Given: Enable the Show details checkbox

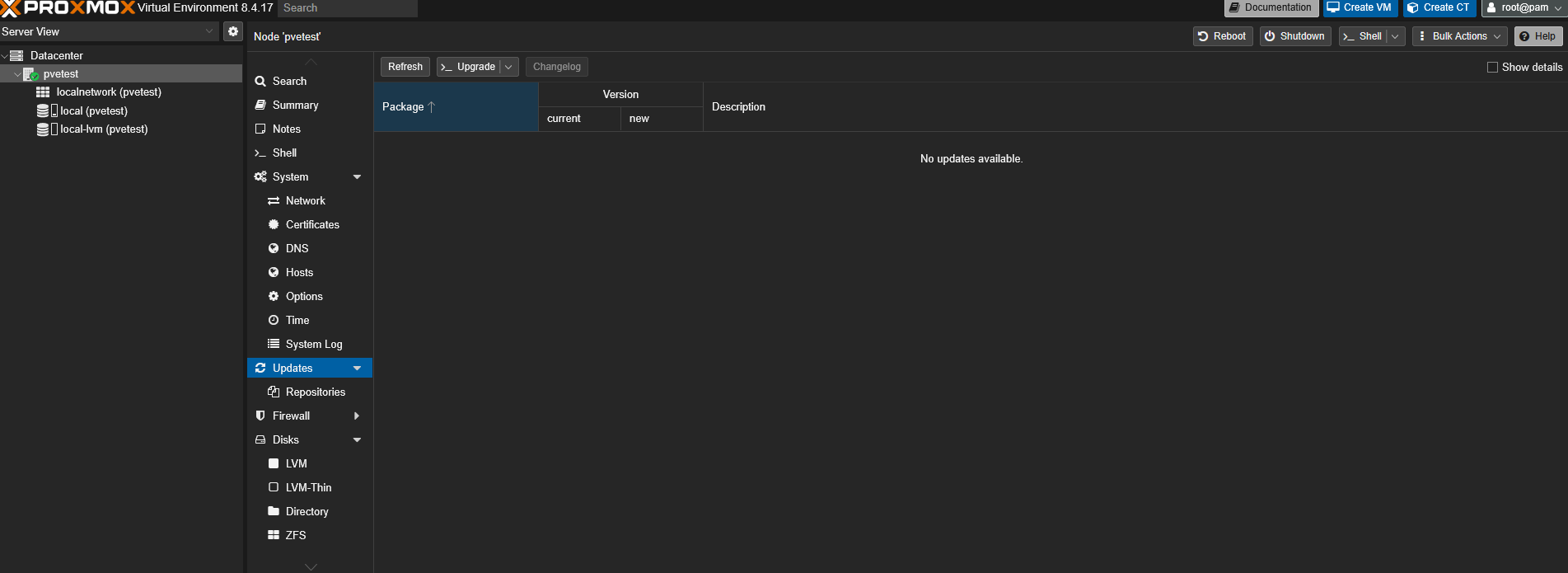Looking at the screenshot, I should 1492,68.
